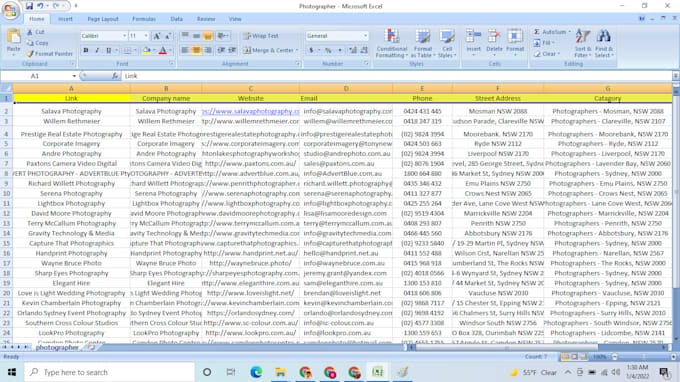
Task: Switch to the Home ribbon tab
Action: [36, 19]
